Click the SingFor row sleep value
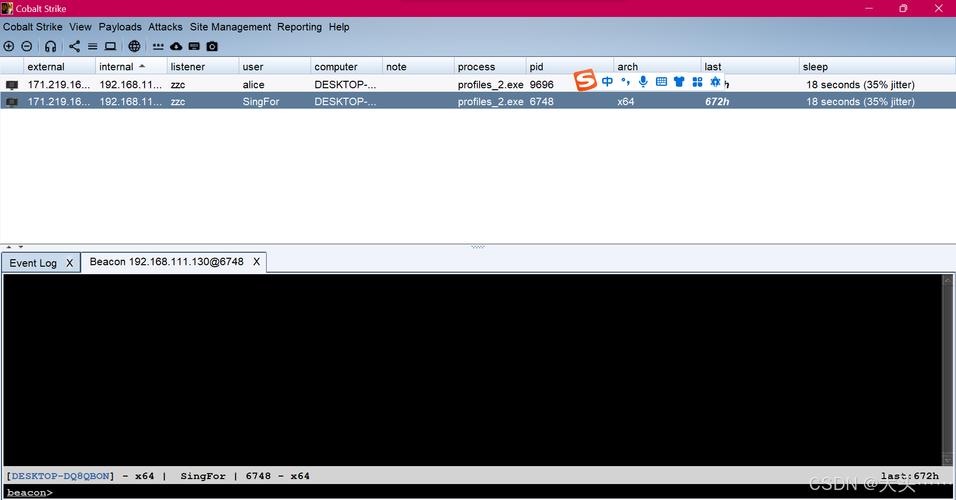The width and height of the screenshot is (956, 500). tap(860, 102)
